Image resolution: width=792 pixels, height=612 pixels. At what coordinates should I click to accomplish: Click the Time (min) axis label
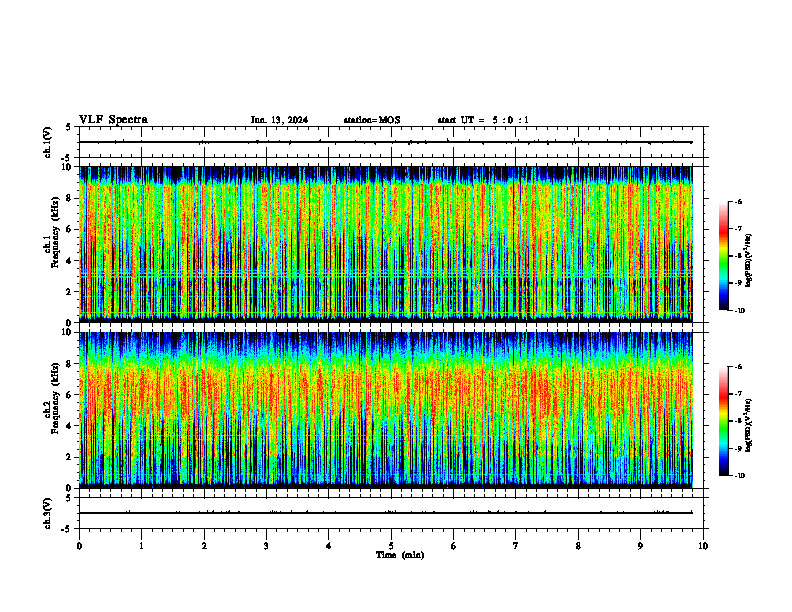coord(400,555)
